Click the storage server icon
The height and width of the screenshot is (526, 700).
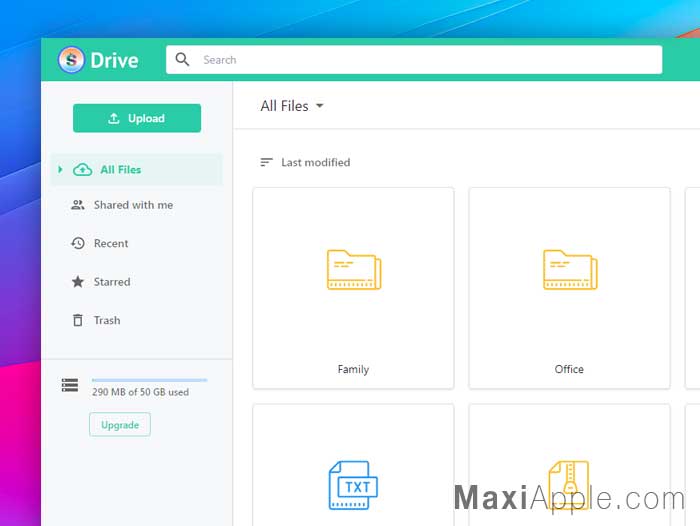click(x=70, y=385)
